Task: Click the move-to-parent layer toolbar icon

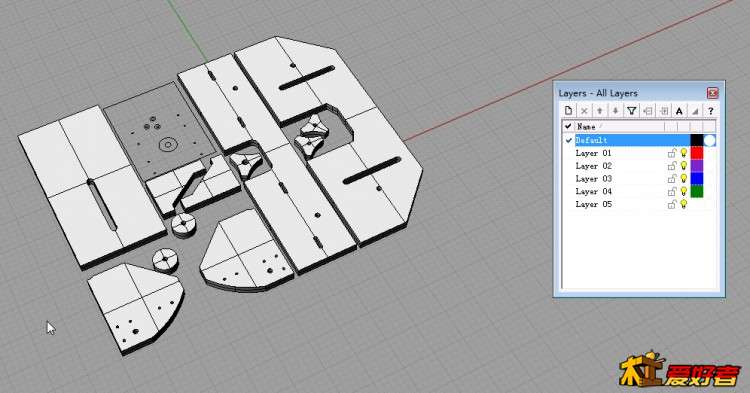Action: pyautogui.click(x=648, y=111)
